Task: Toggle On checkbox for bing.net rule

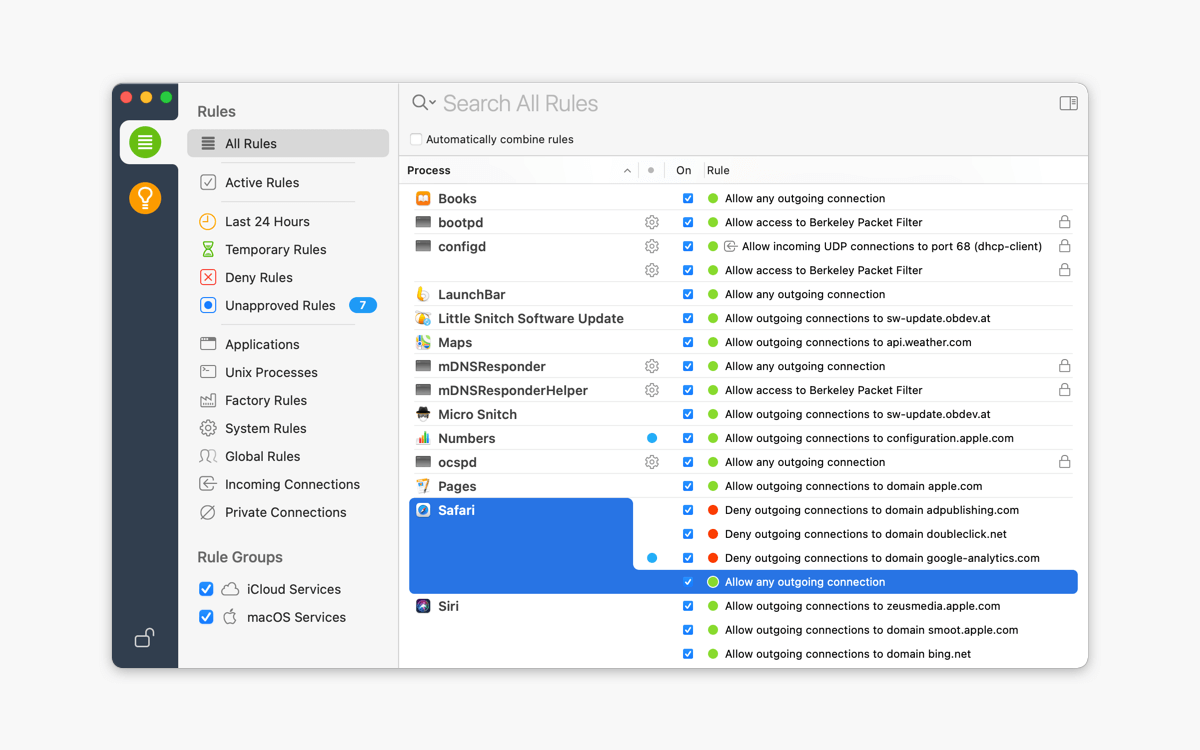Action: point(688,654)
